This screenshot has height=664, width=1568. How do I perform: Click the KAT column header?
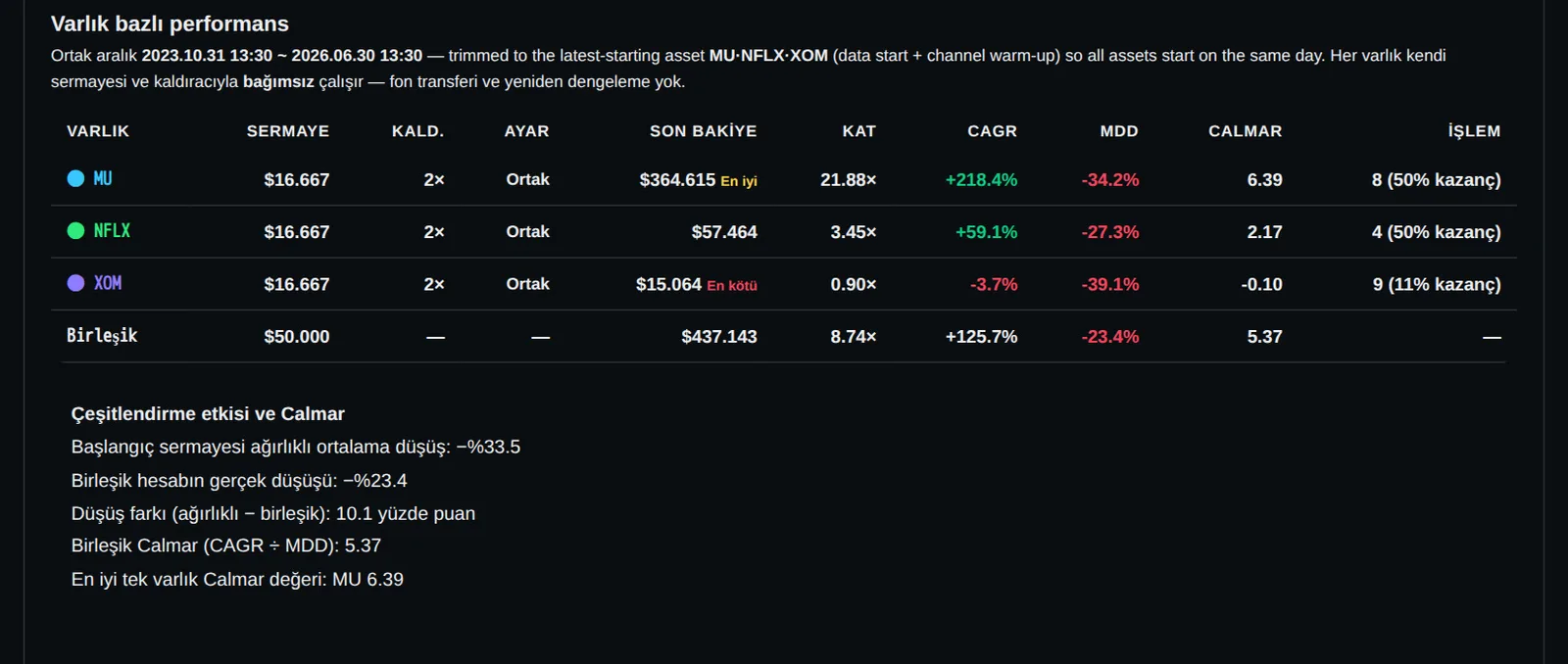click(x=859, y=131)
